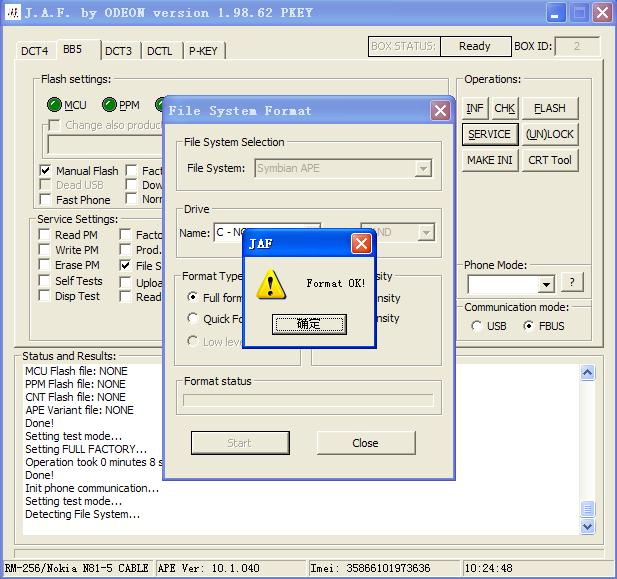Image resolution: width=617 pixels, height=579 pixels.
Task: Click the Ready box status indicator
Action: pyautogui.click(x=475, y=46)
